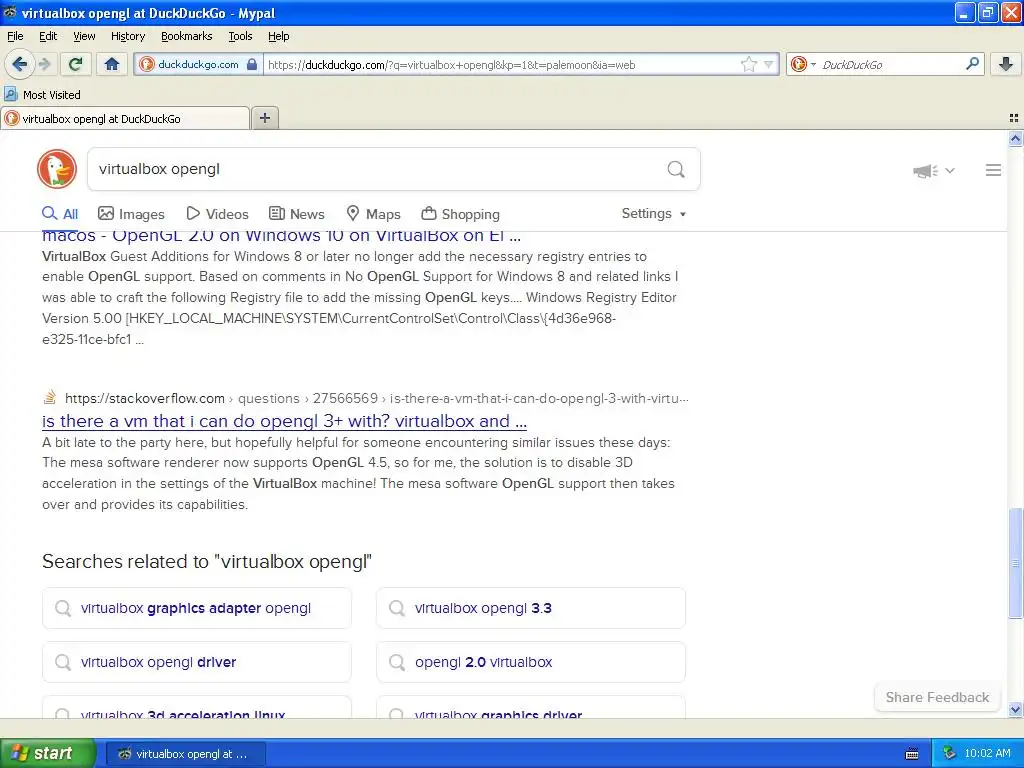The height and width of the screenshot is (768, 1024).
Task: Expand the chevron next to the megaphone
Action: 950,170
